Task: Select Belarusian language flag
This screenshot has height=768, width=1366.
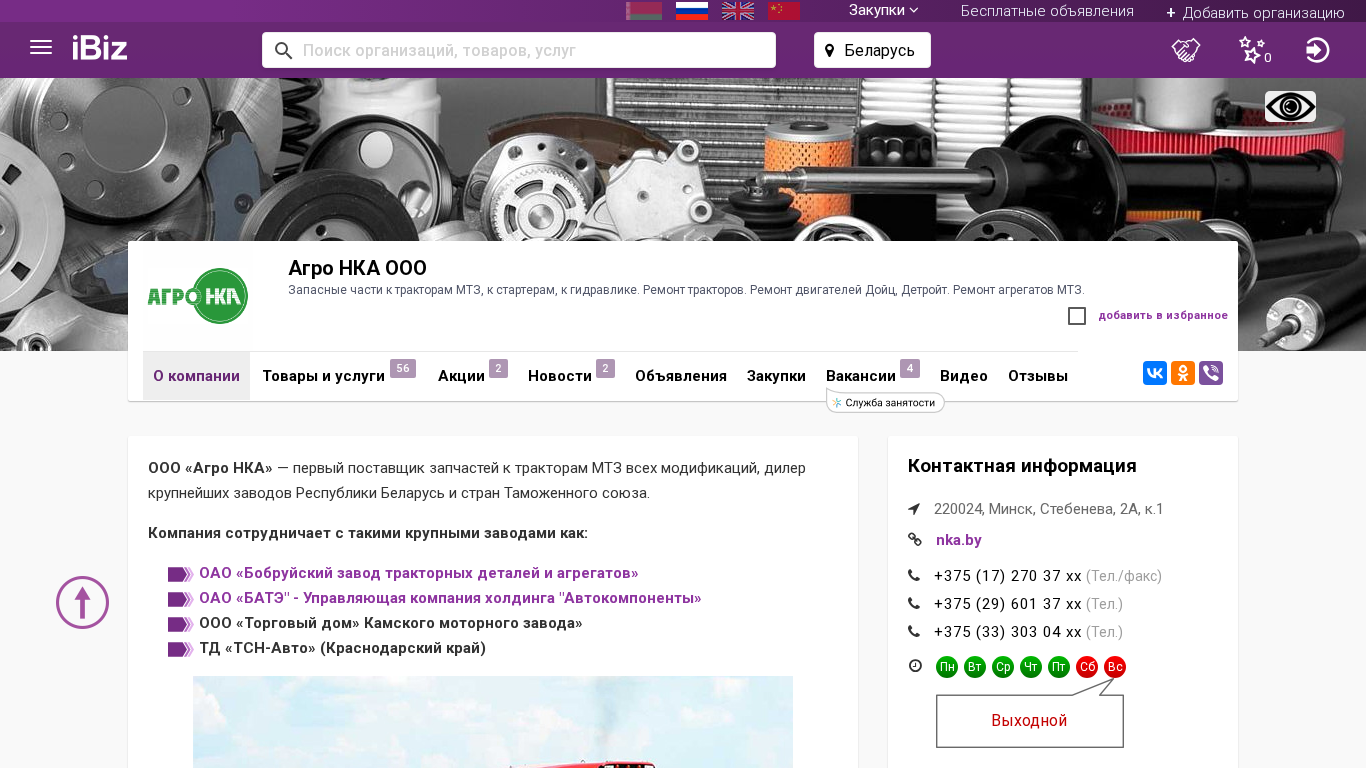Action: pos(644,11)
